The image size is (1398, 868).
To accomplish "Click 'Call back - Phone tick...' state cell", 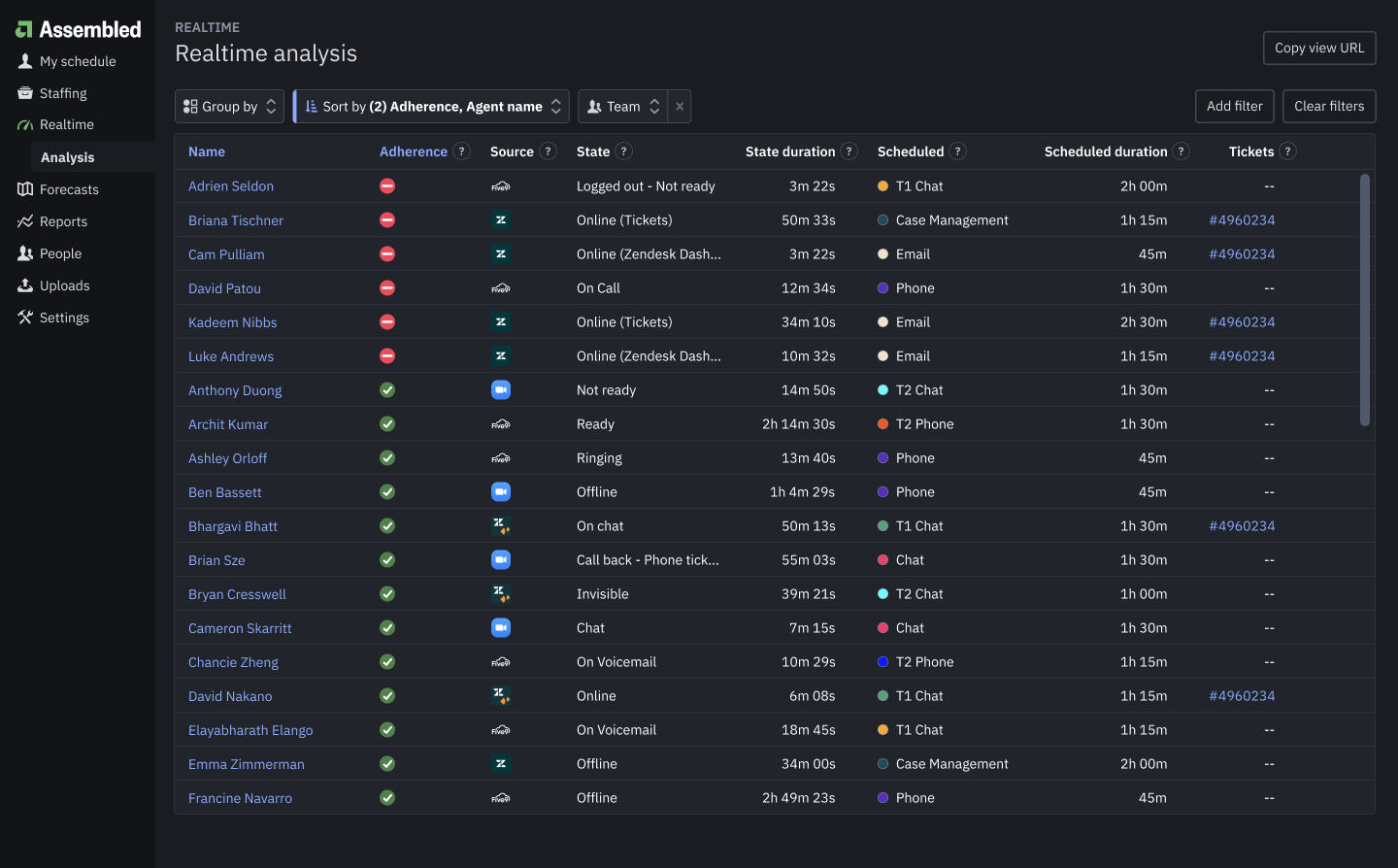I will tap(648, 560).
